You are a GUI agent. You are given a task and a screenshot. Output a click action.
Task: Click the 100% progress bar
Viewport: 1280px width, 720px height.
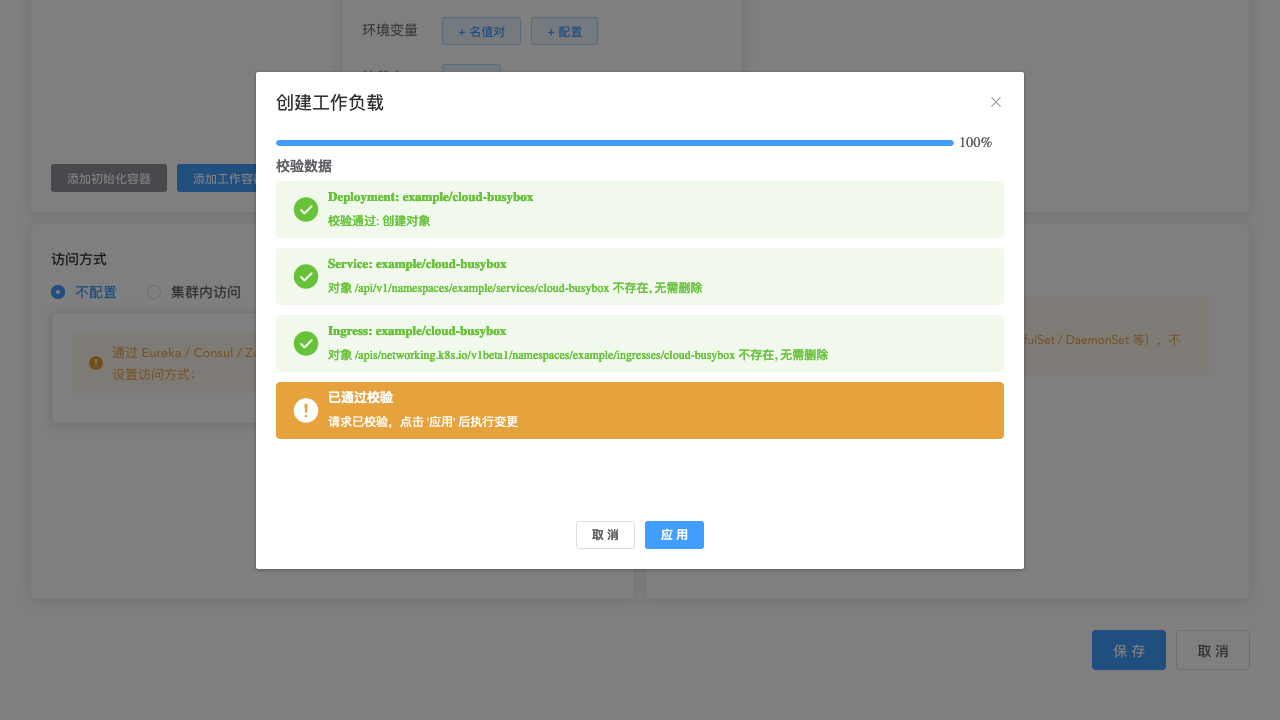(614, 143)
